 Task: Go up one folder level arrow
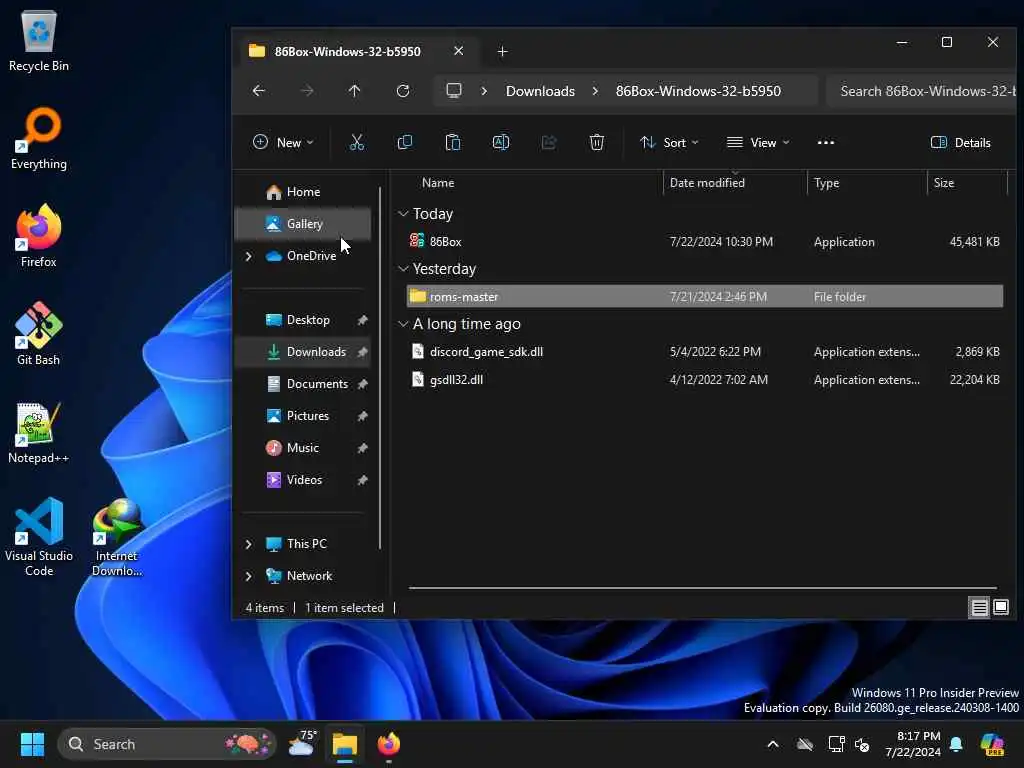(355, 91)
